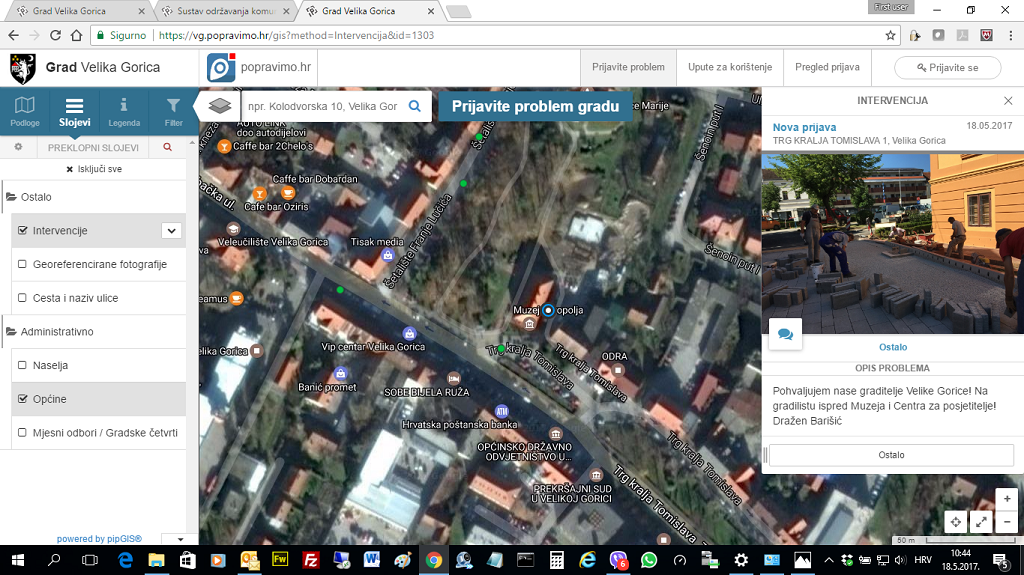Image resolution: width=1024 pixels, height=575 pixels.
Task: Click the SOBE BIJELA RUŽA lodging pin
Action: 453,379
